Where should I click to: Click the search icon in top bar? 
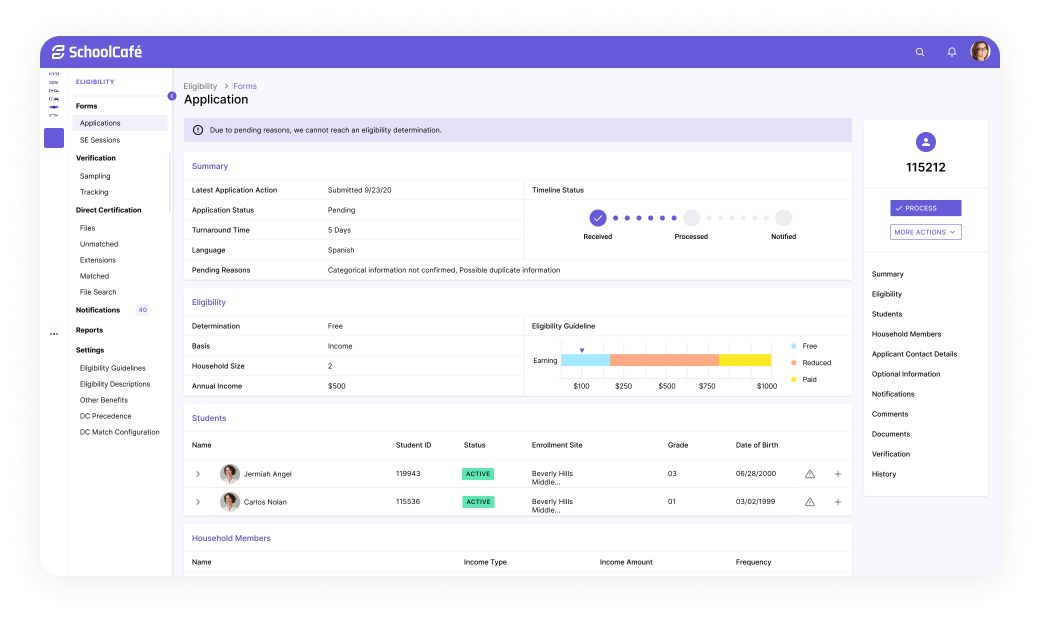tap(920, 52)
